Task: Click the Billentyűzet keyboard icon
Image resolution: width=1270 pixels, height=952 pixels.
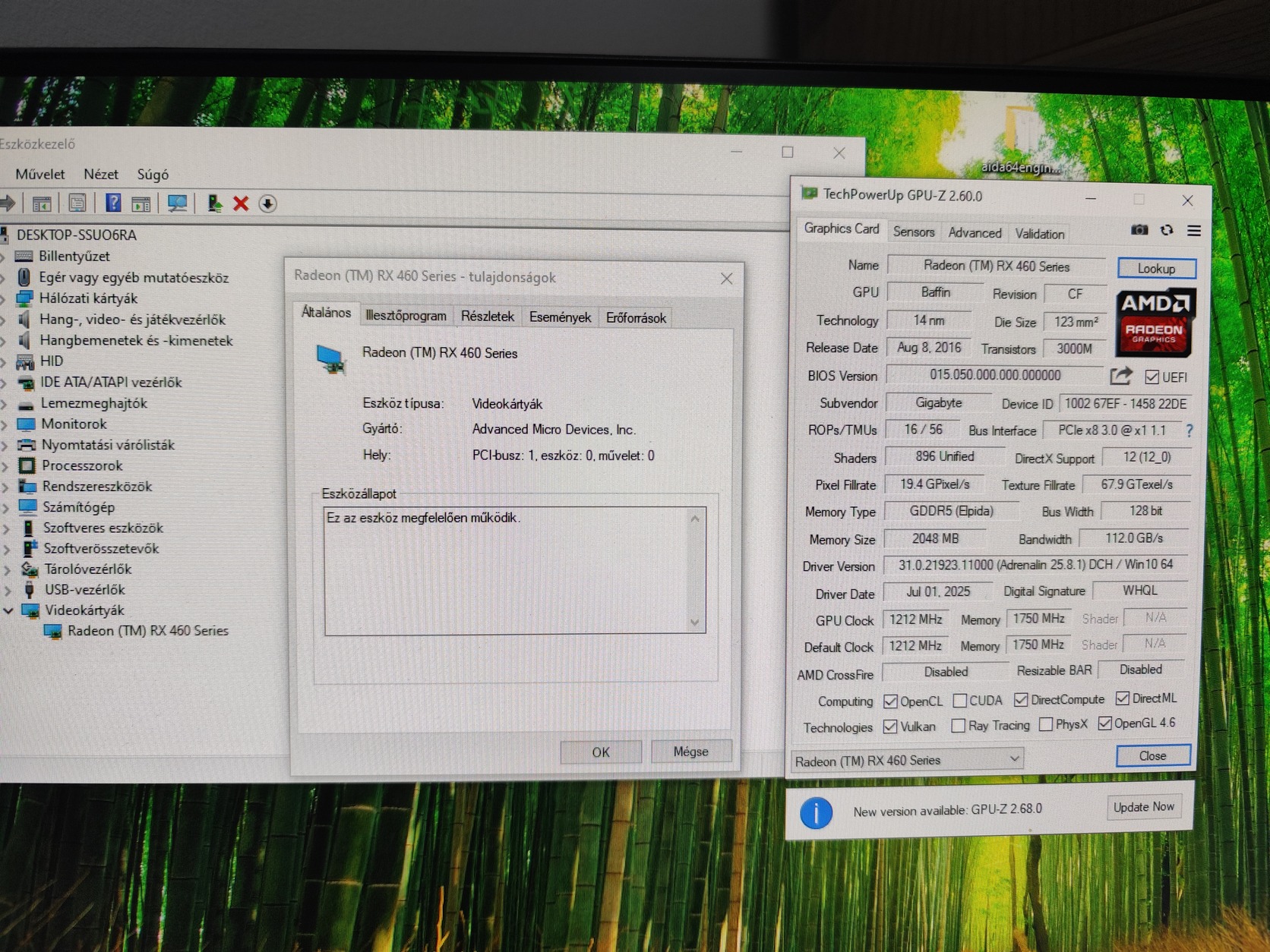Action: point(24,256)
